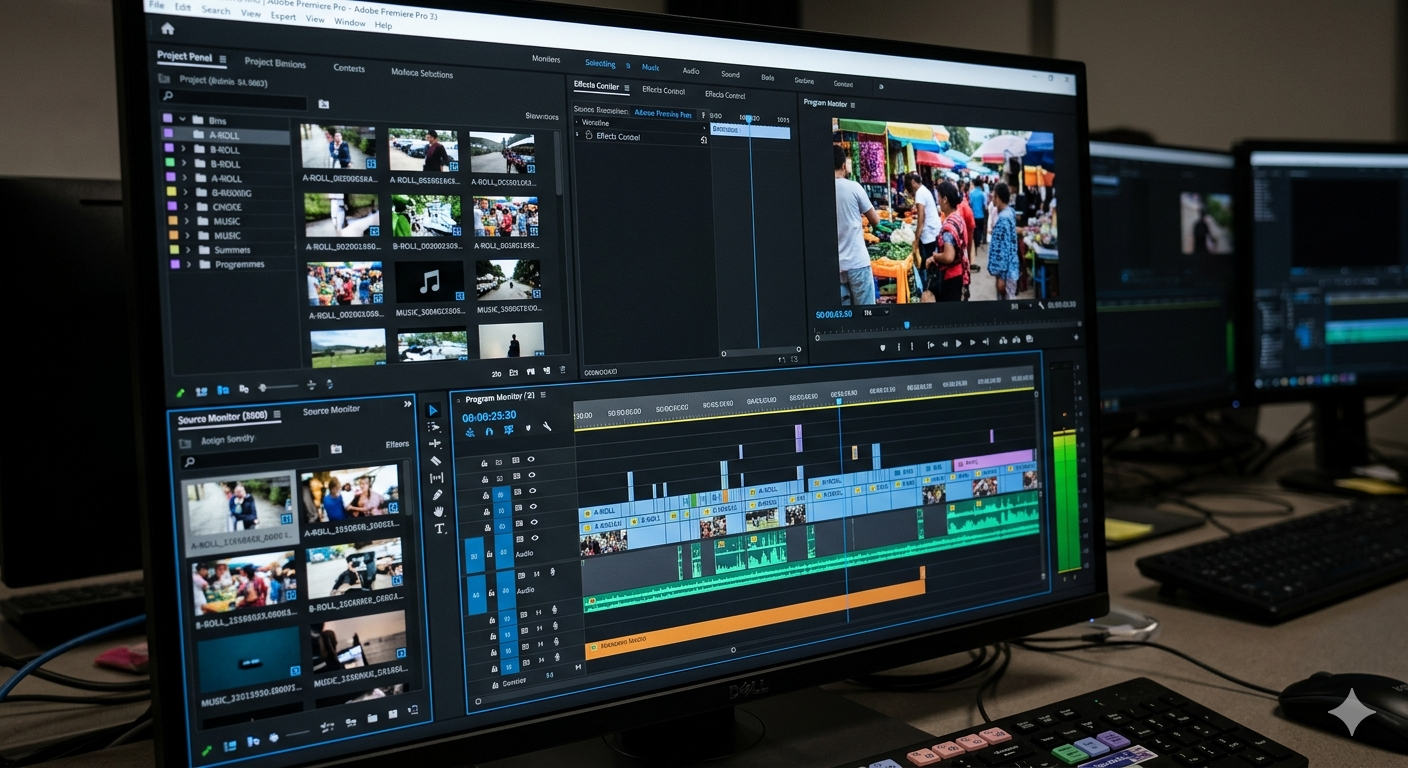Toggle the microphone record on the first audio track
The height and width of the screenshot is (768, 1408).
coord(553,573)
